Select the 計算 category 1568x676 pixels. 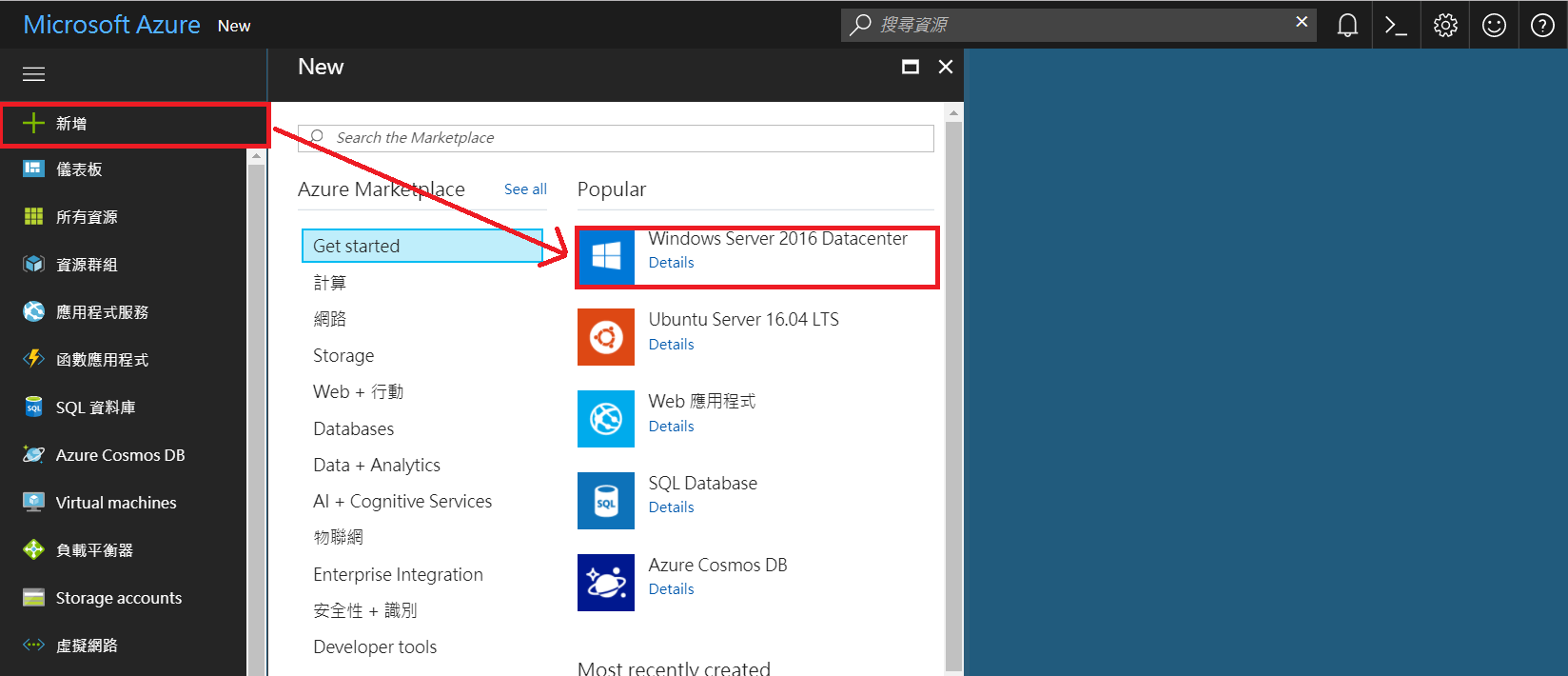pyautogui.click(x=330, y=283)
